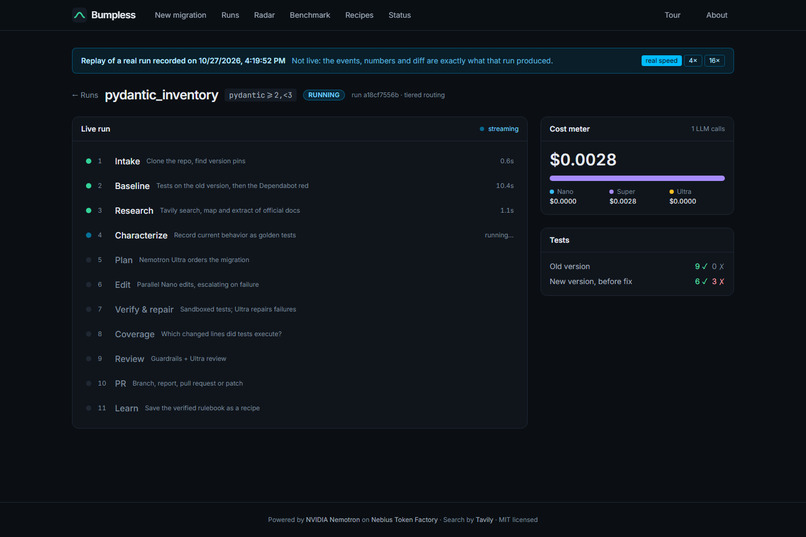Select the Plan step
806x537 pixels.
pos(300,260)
